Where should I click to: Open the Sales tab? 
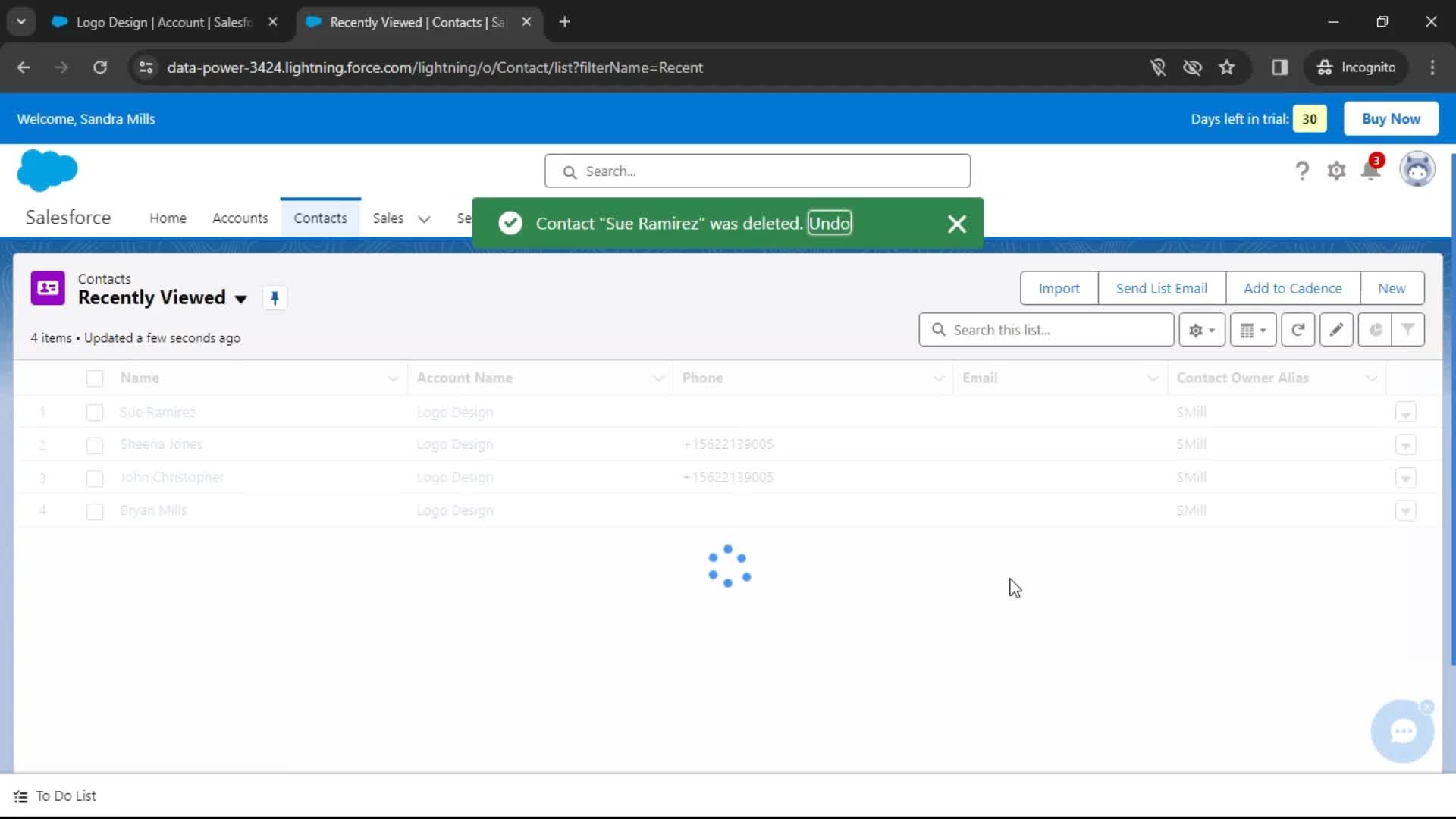pos(388,218)
